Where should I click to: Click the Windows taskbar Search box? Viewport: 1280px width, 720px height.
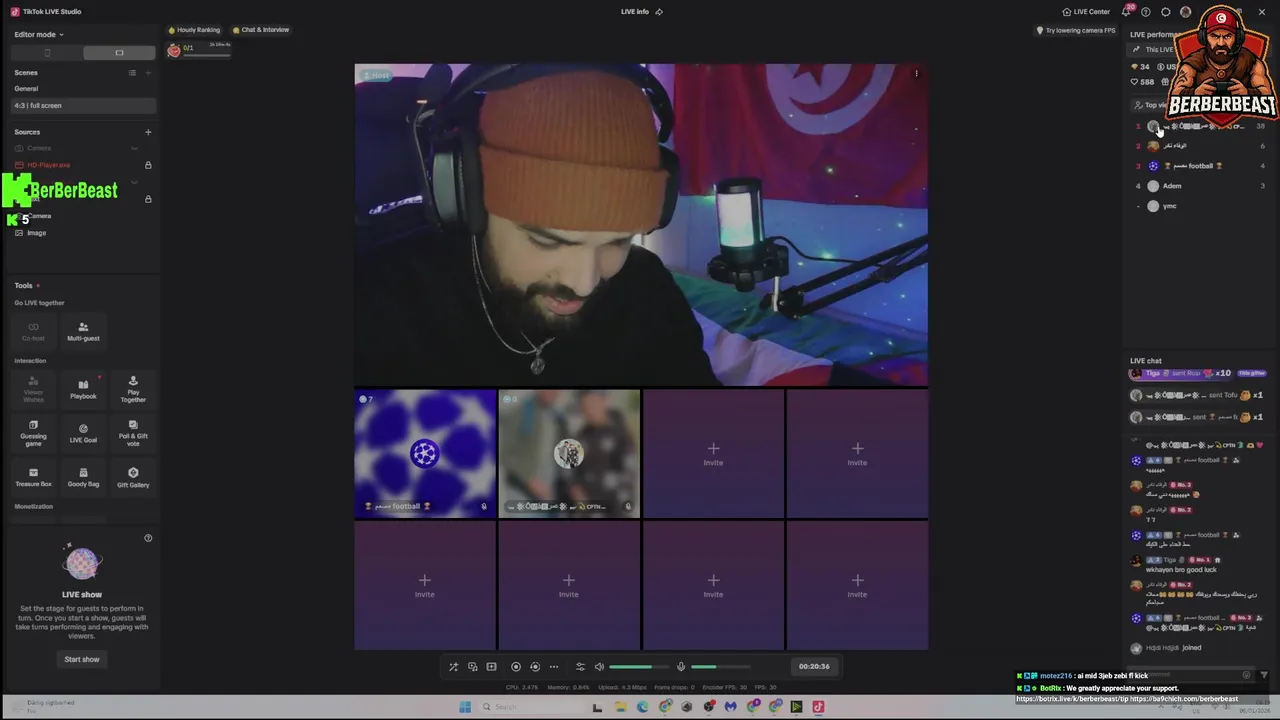pyautogui.click(x=530, y=707)
